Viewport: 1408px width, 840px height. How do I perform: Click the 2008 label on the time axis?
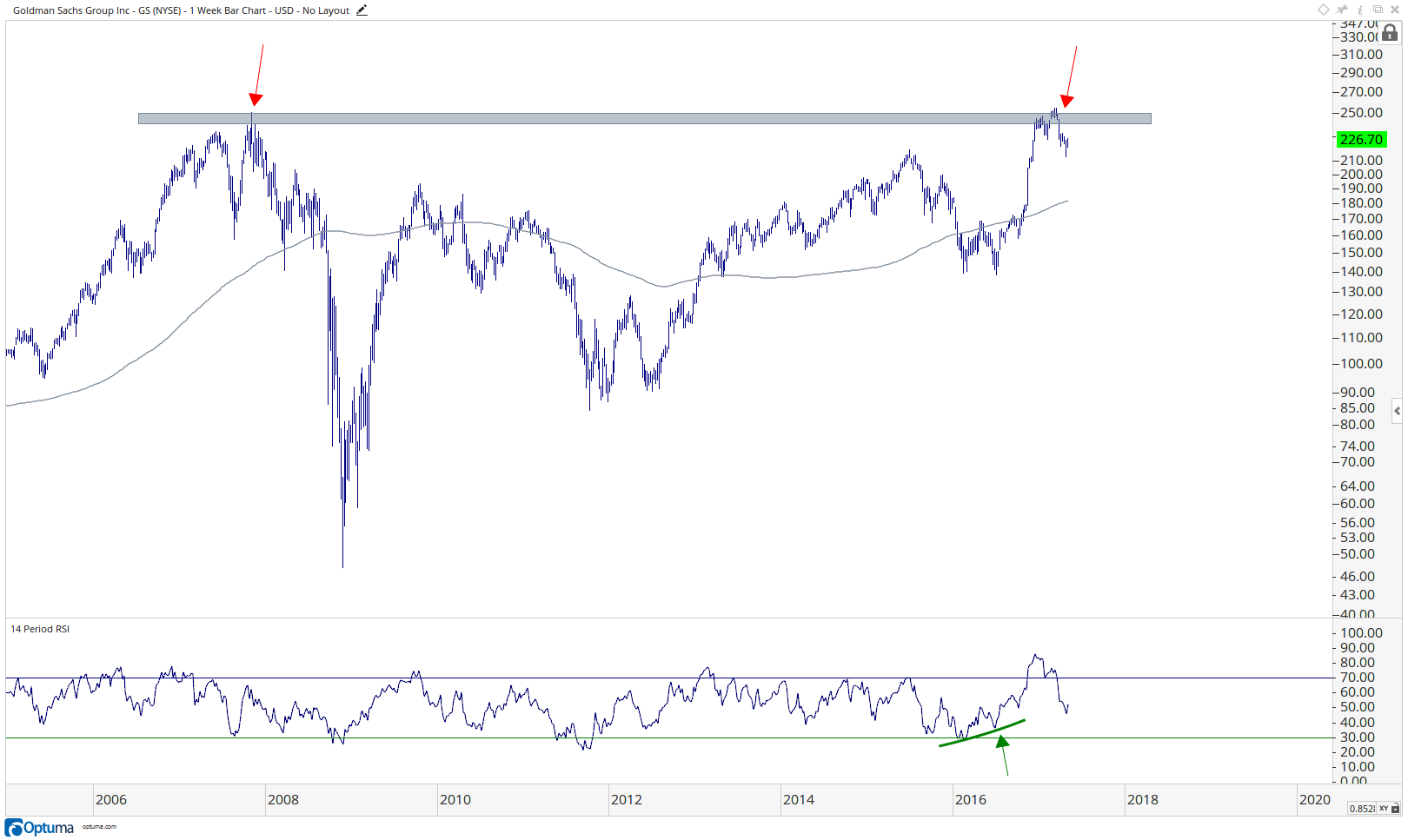(x=283, y=800)
